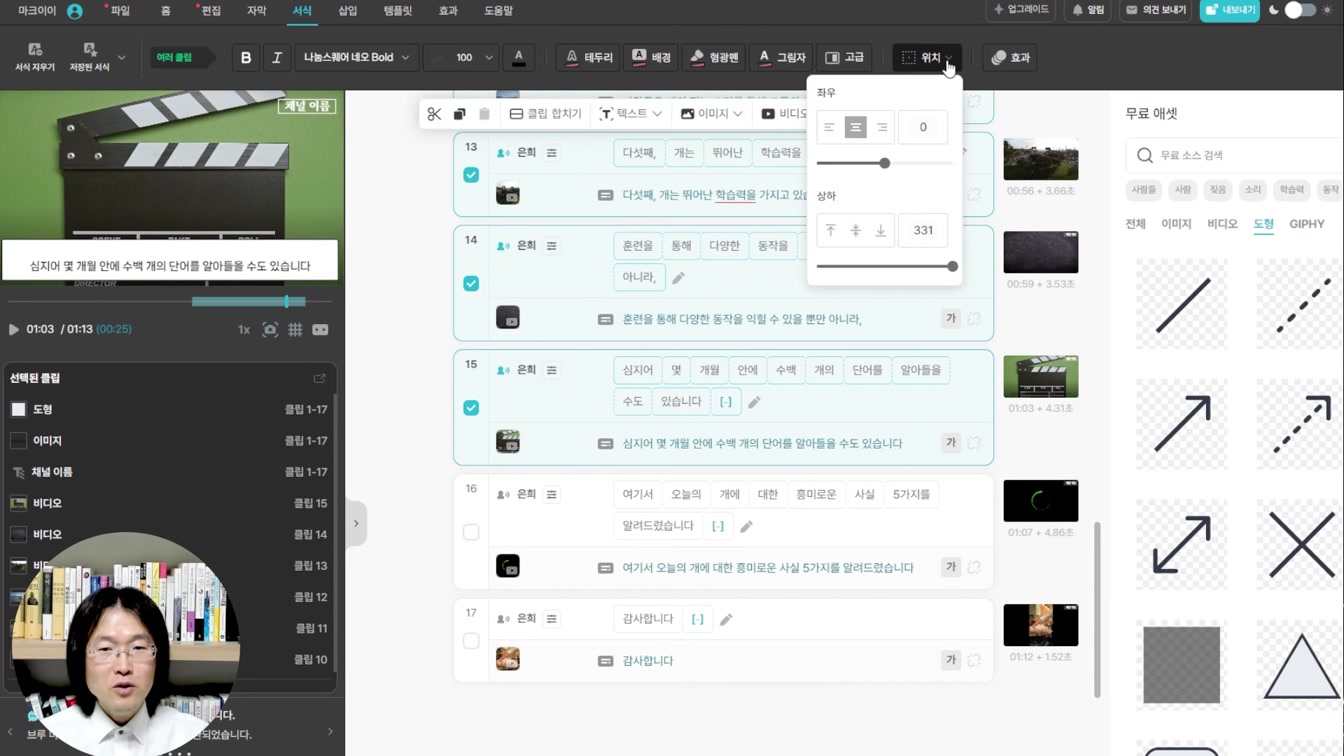Open the 템플릿 menu
This screenshot has width=1344, height=756.
[398, 11]
